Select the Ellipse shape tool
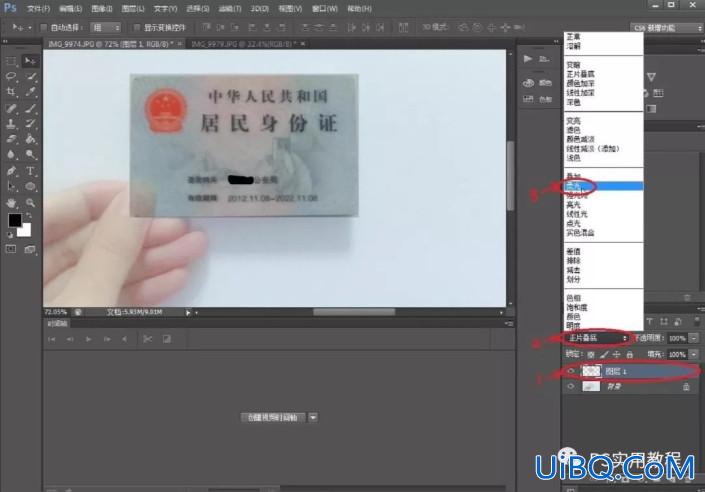The image size is (705, 492). tap(30, 187)
